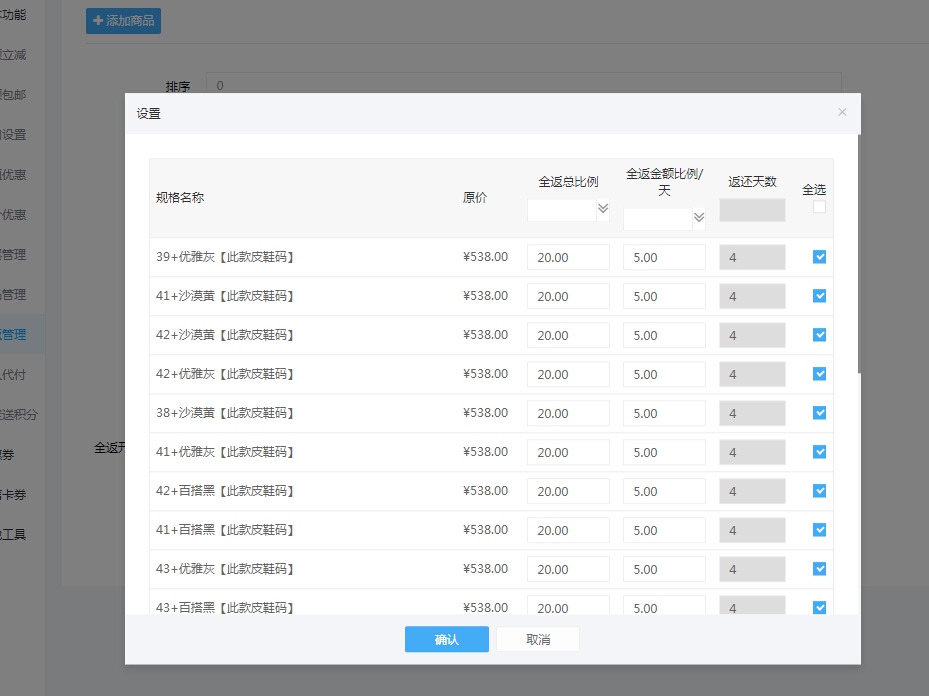929x696 pixels.
Task: Close the 设置 dialog with the X icon
Action: (x=842, y=112)
